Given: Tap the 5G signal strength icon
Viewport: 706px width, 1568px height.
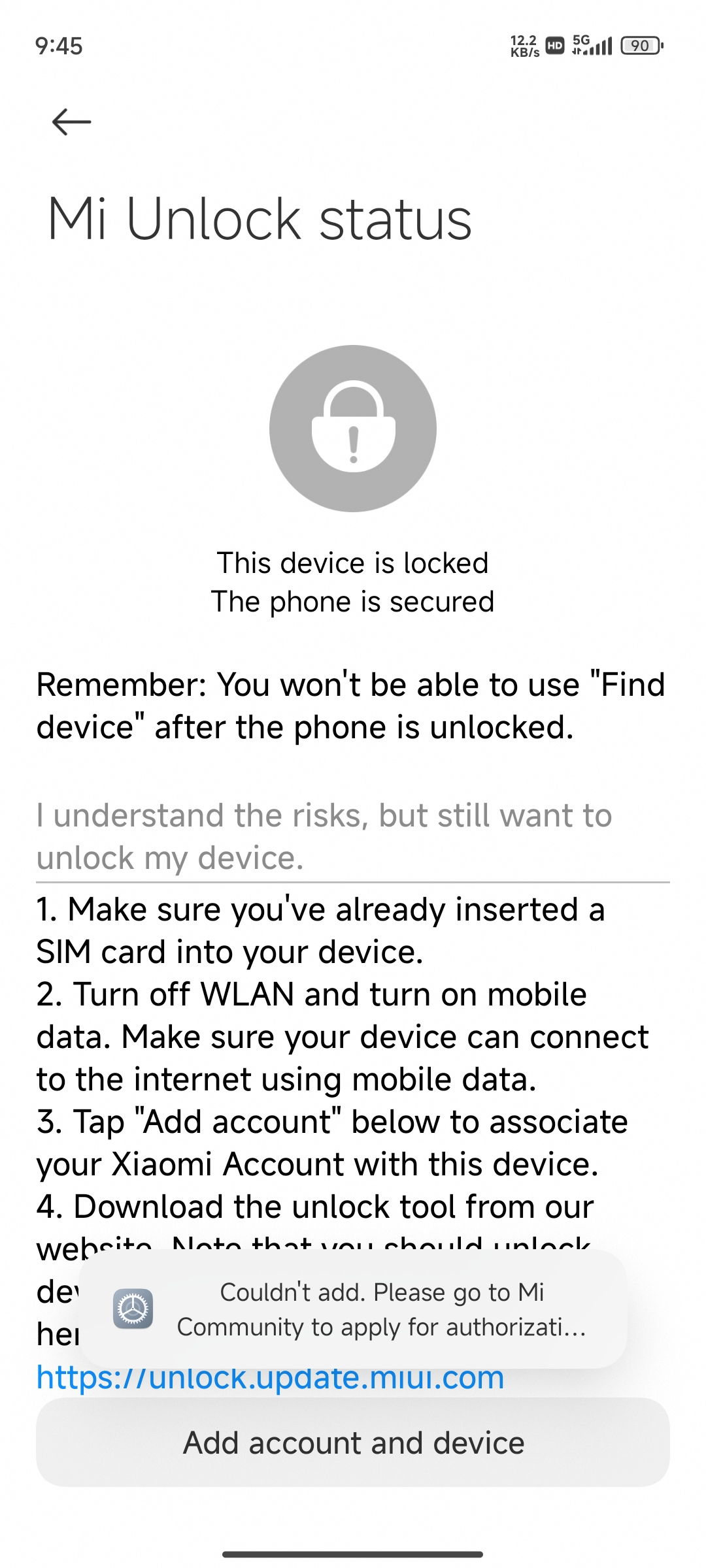Looking at the screenshot, I should coord(592,45).
